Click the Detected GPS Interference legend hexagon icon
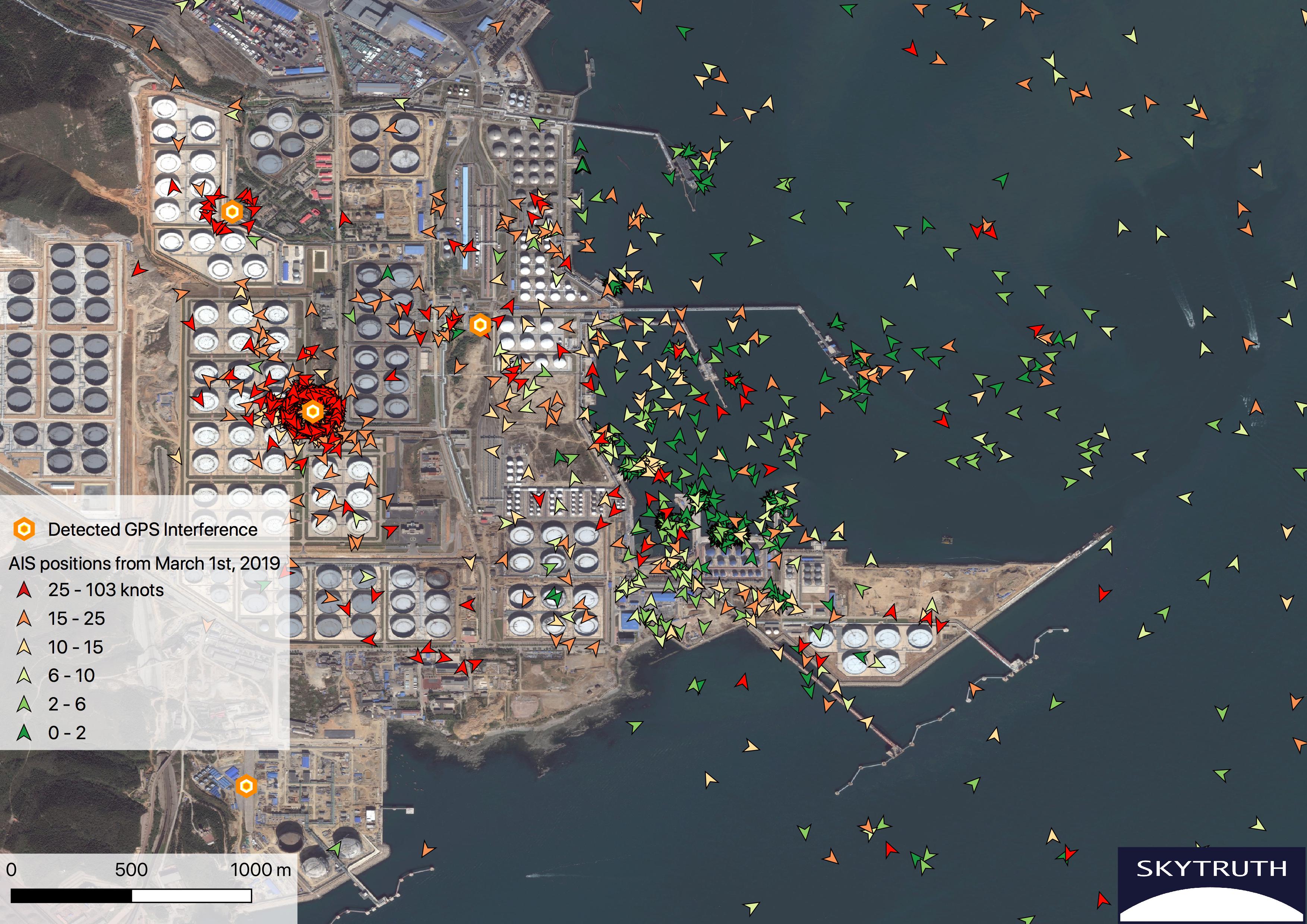Screen dimensions: 1307x924 (24, 529)
